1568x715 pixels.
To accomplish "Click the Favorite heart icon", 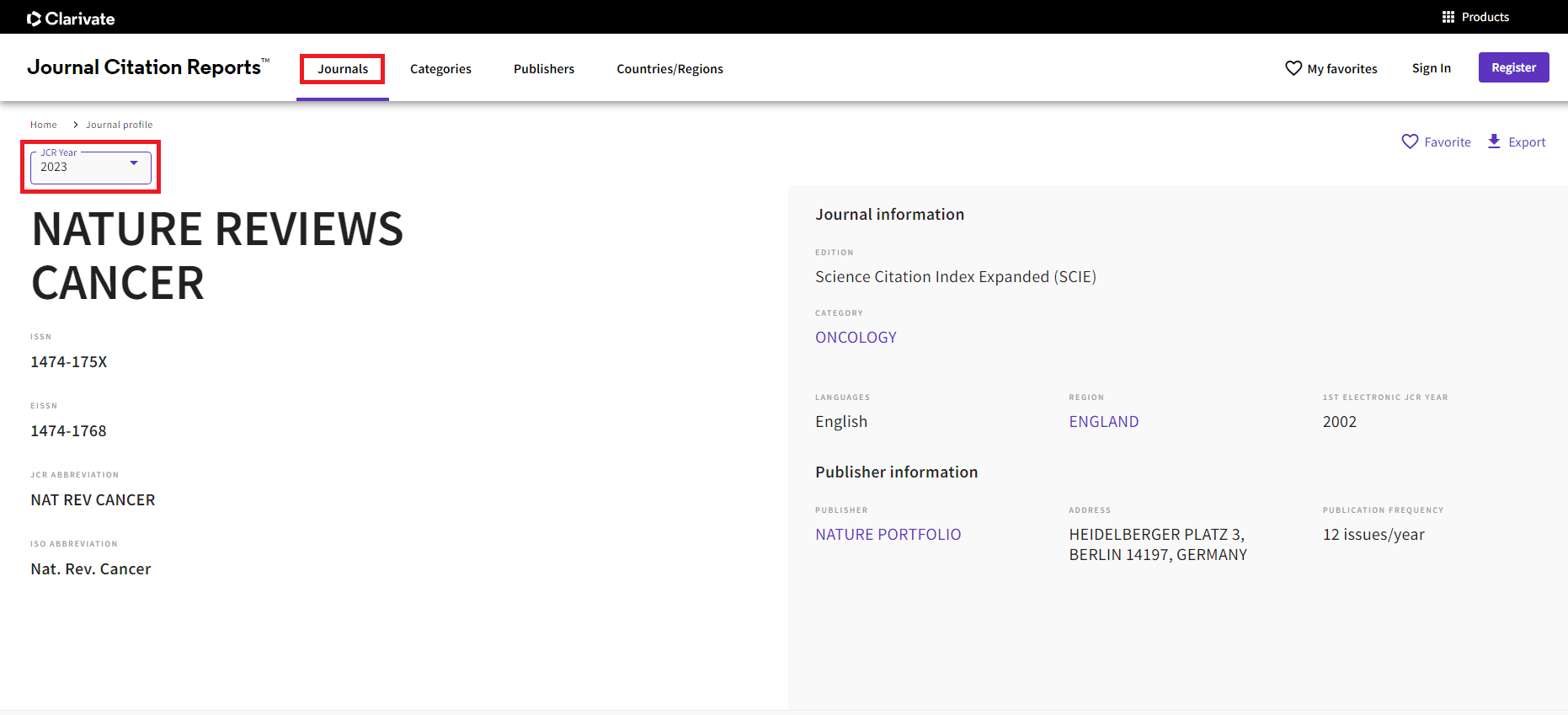I will coord(1410,141).
